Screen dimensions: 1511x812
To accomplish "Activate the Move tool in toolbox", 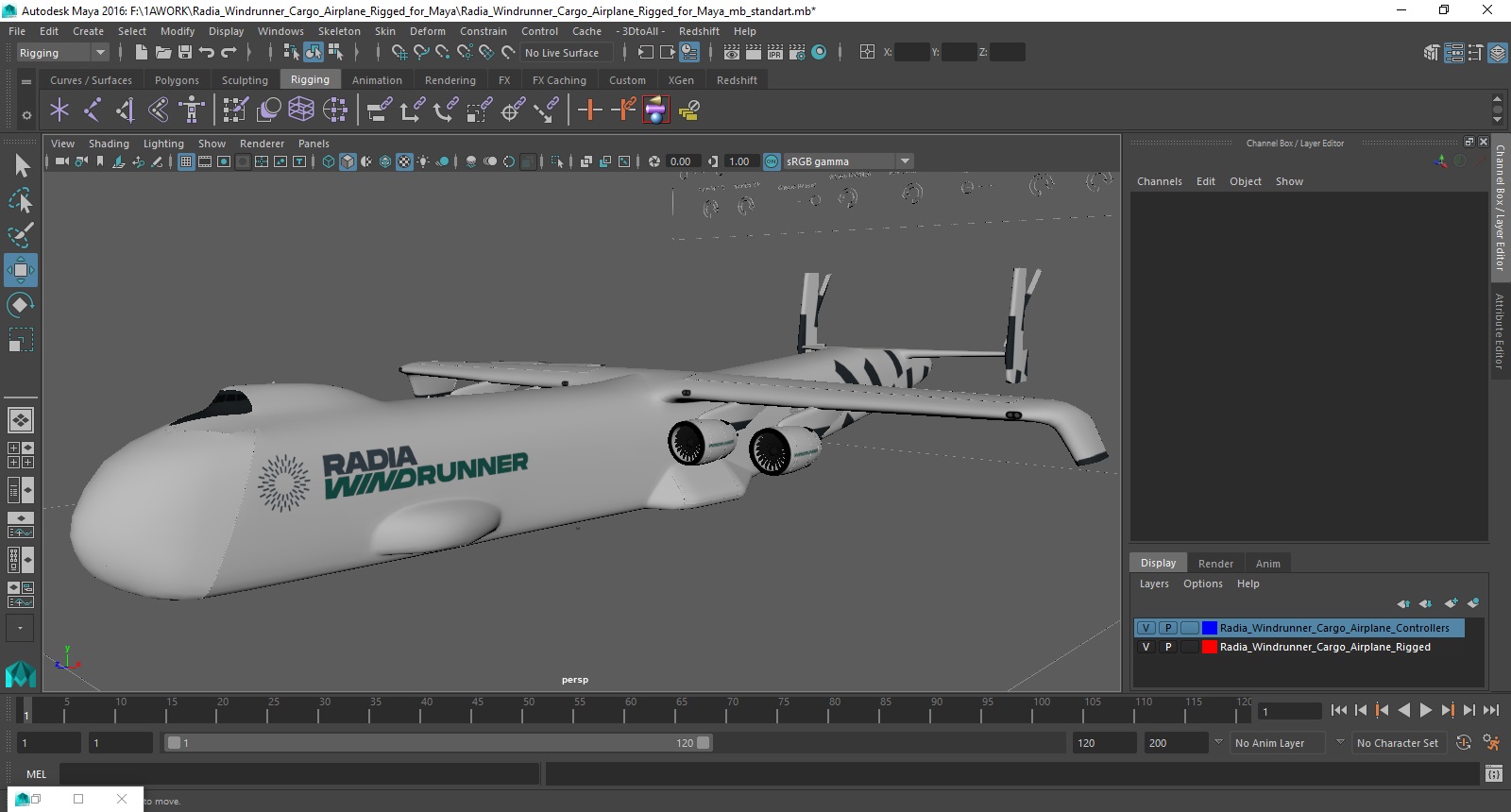I will click(21, 270).
